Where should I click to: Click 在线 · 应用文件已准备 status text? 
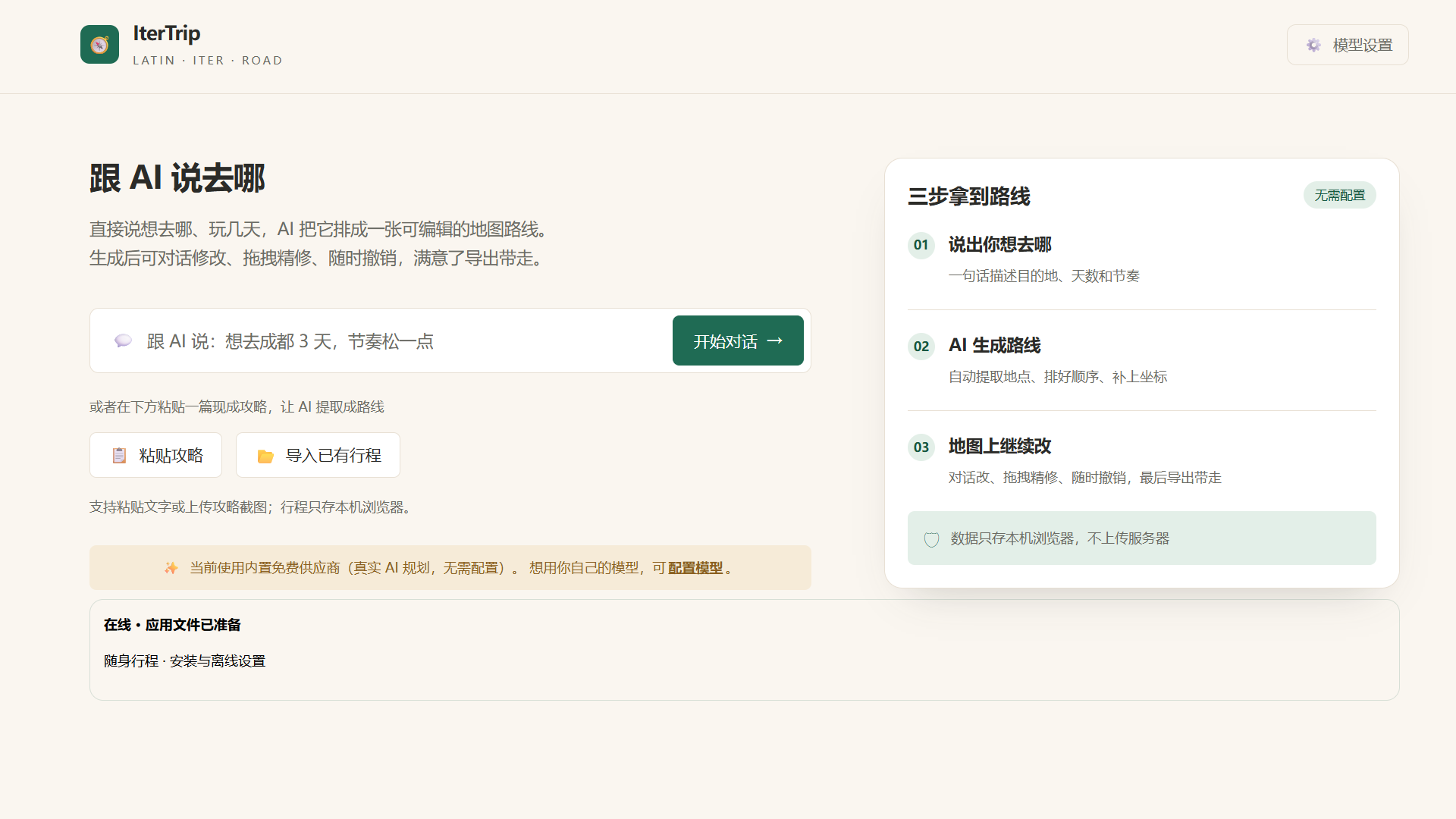(172, 625)
